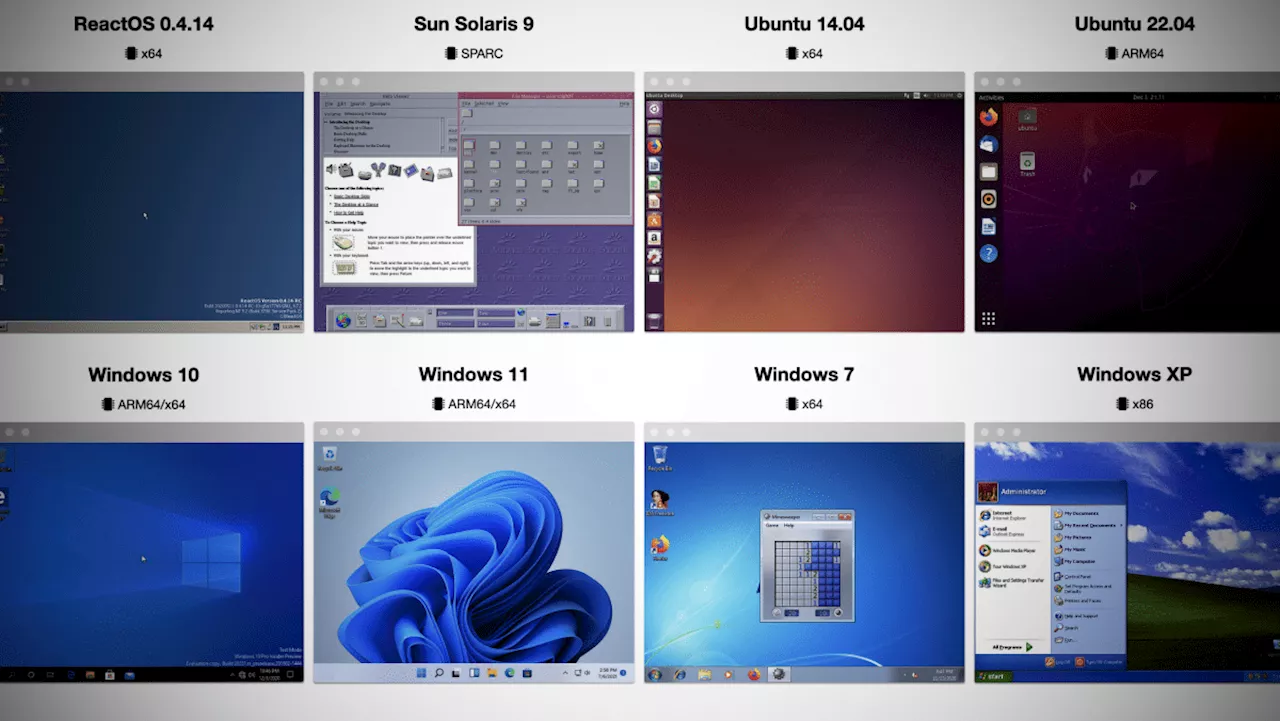Open Edge in the Windows 10 taskbar
Screen dimensions: 1280x721
(71, 675)
